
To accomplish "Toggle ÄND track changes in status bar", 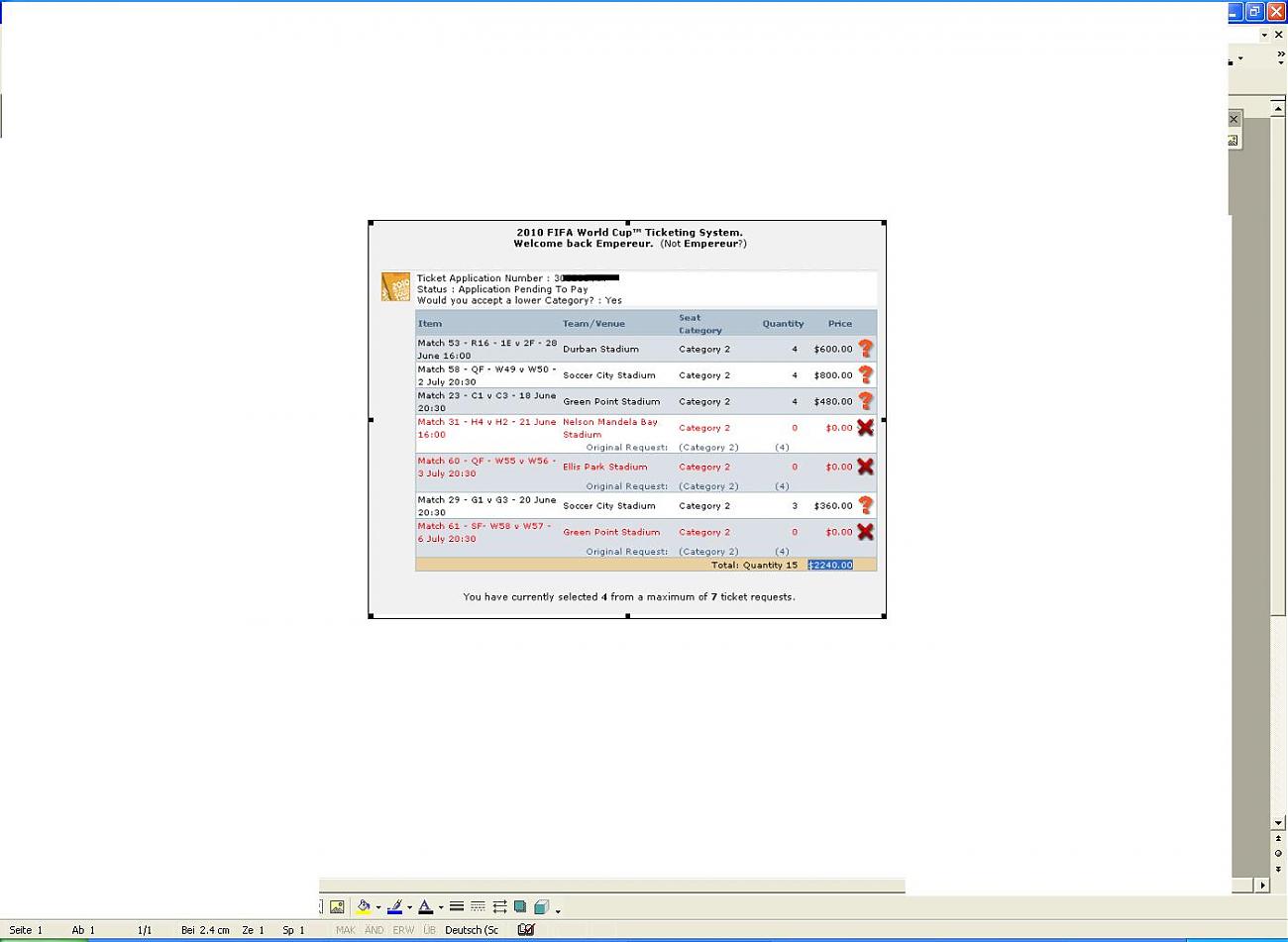I will point(374,930).
